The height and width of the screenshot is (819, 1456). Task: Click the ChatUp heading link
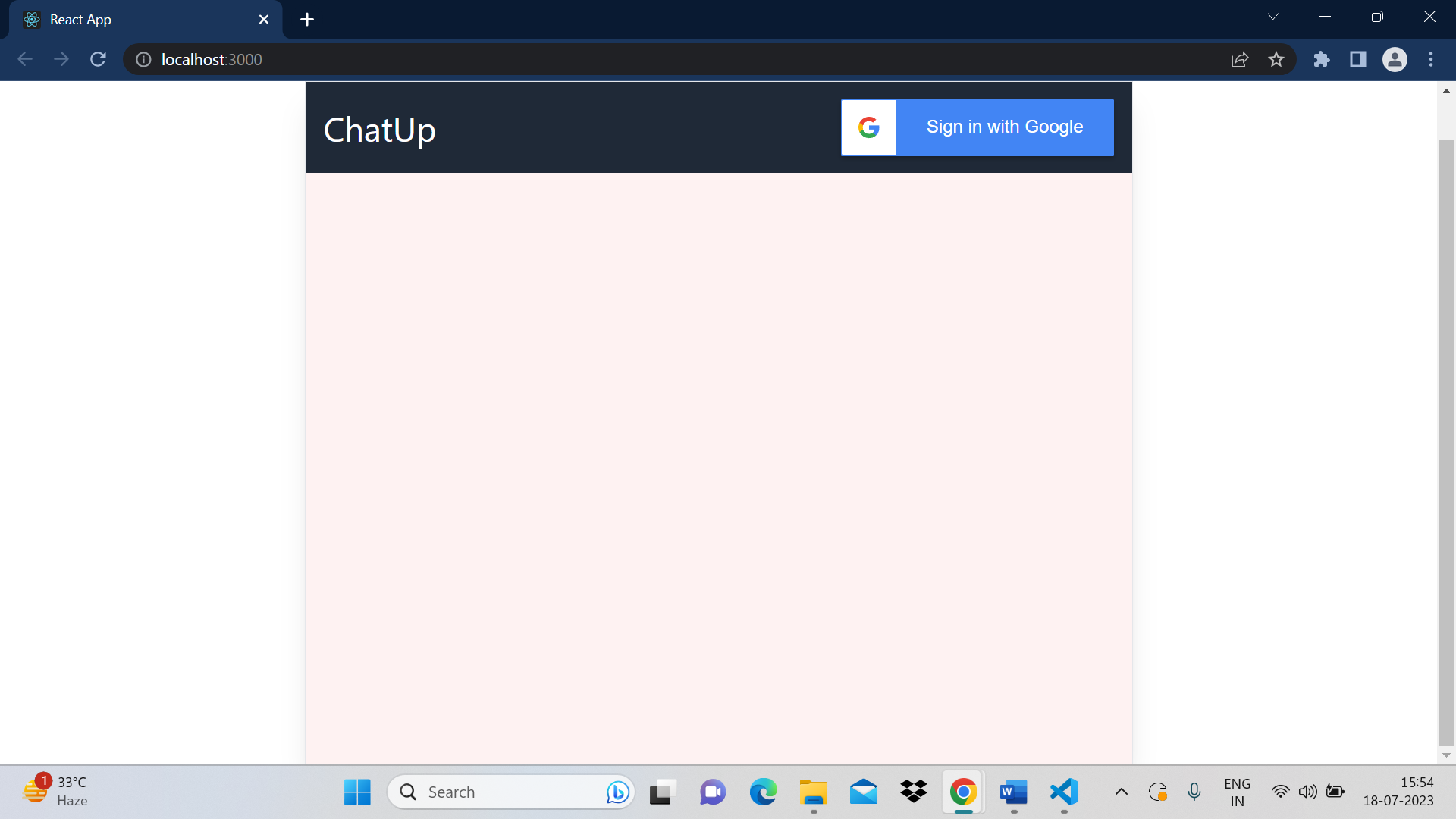coord(379,129)
